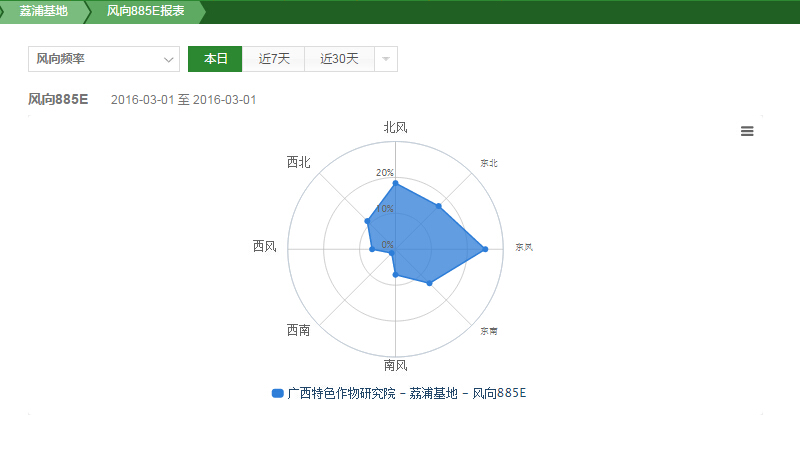
Task: Switch to the 近7天 range
Action: point(274,59)
